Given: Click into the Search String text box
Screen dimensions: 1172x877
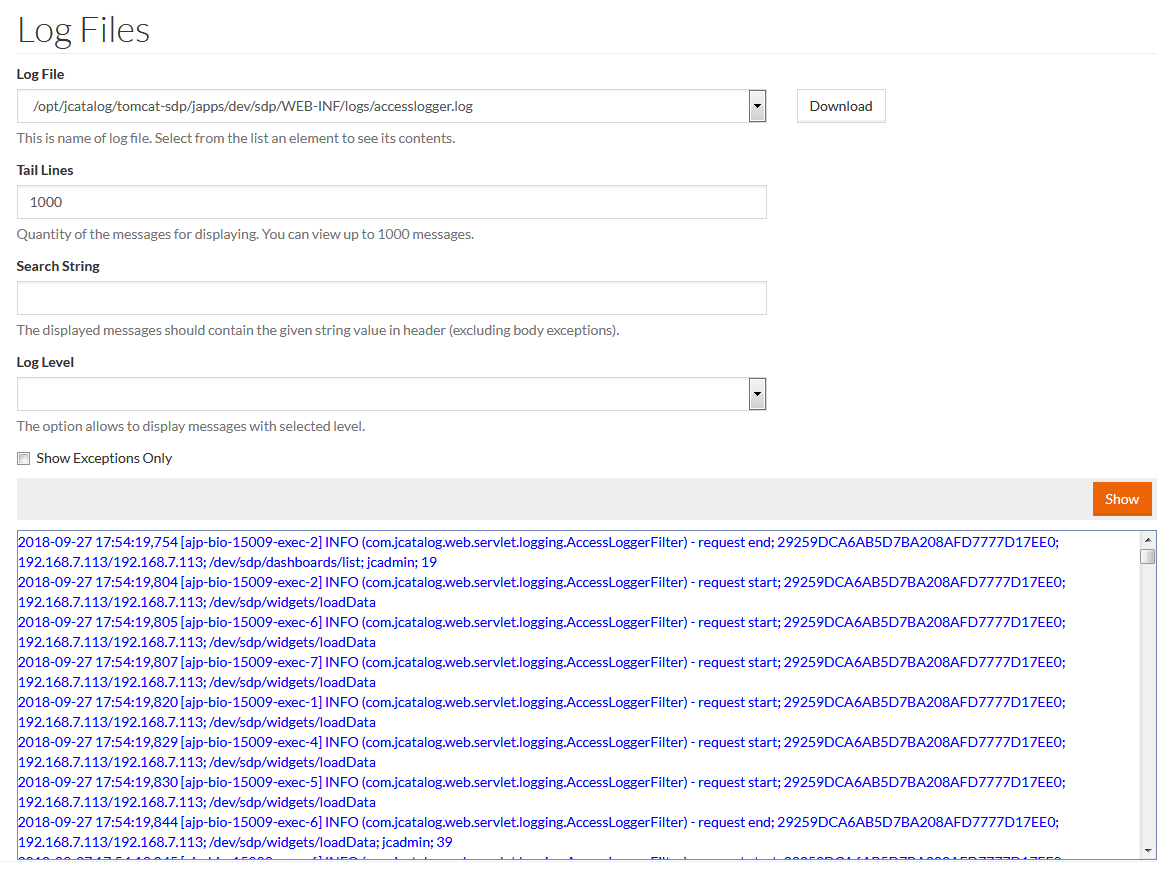Looking at the screenshot, I should 391,298.
